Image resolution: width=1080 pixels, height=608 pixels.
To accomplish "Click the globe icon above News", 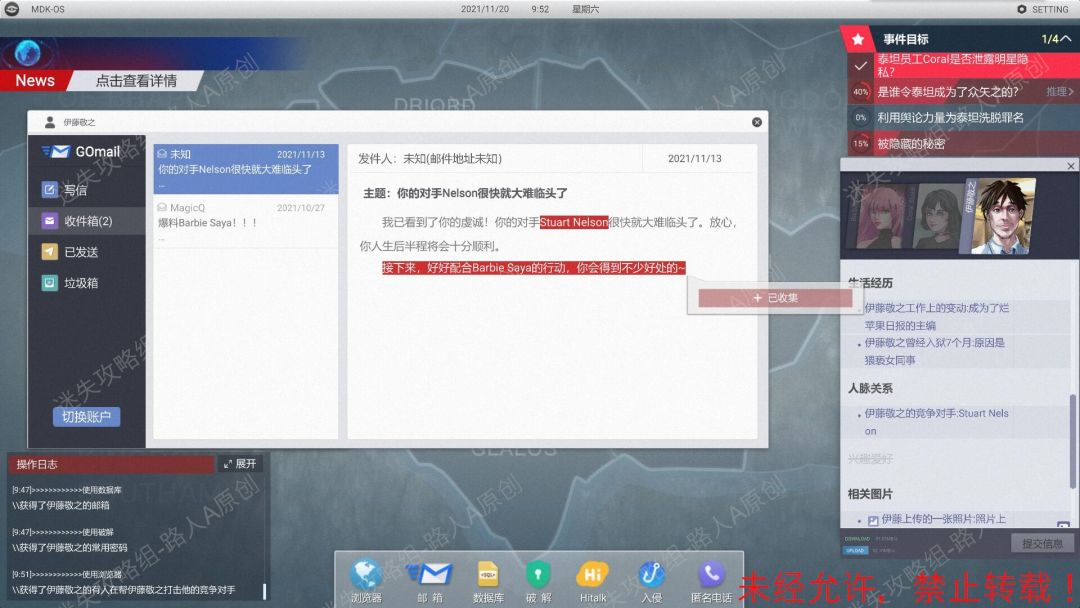I will point(28,52).
